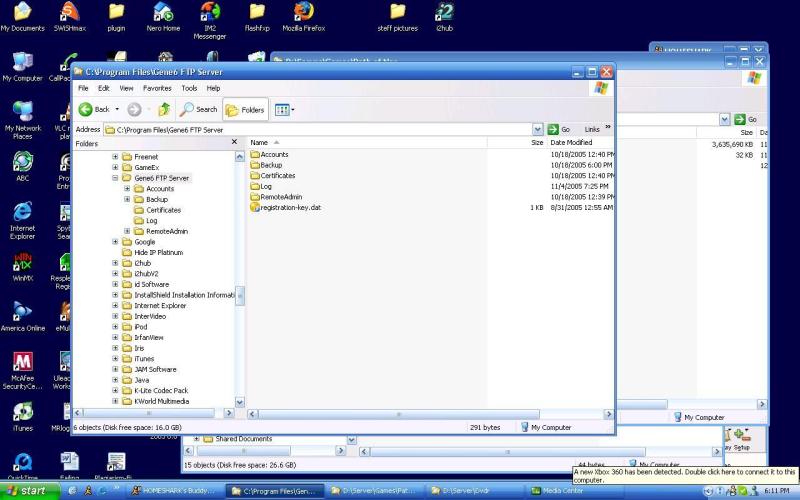The height and width of the screenshot is (500, 800).
Task: Expand the Google tree node
Action: tap(115, 242)
